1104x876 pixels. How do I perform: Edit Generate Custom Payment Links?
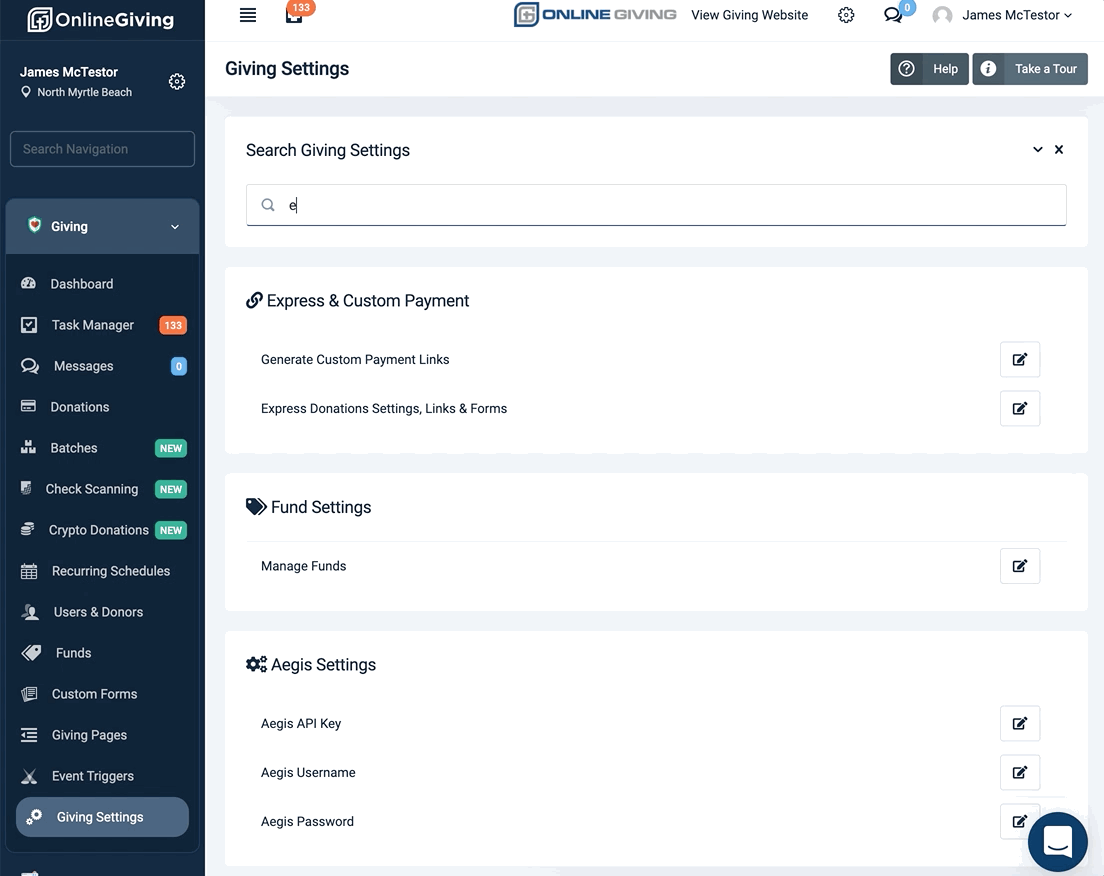1020,359
